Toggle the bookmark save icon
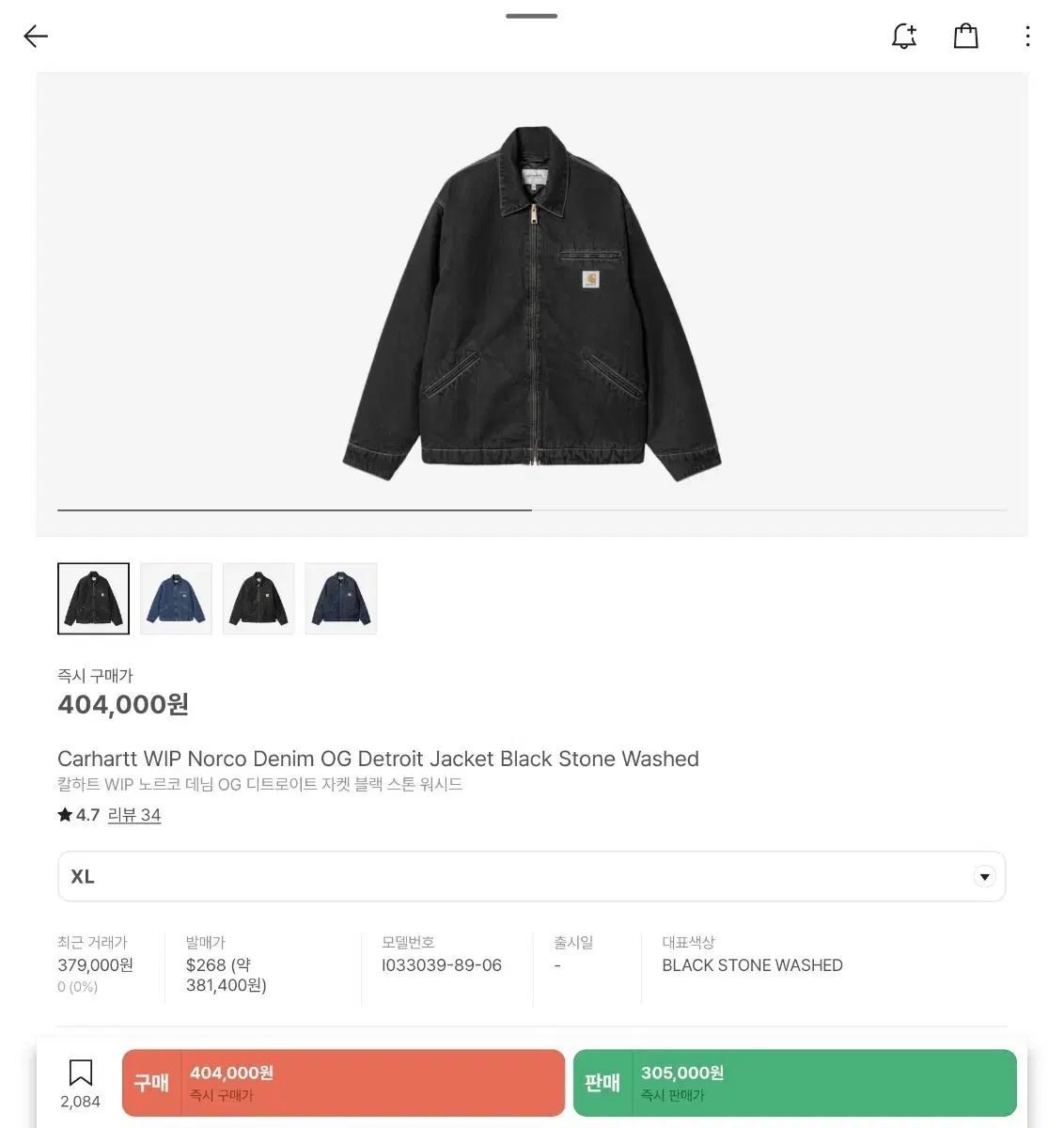Image resolution: width=1064 pixels, height=1128 pixels. click(81, 1073)
